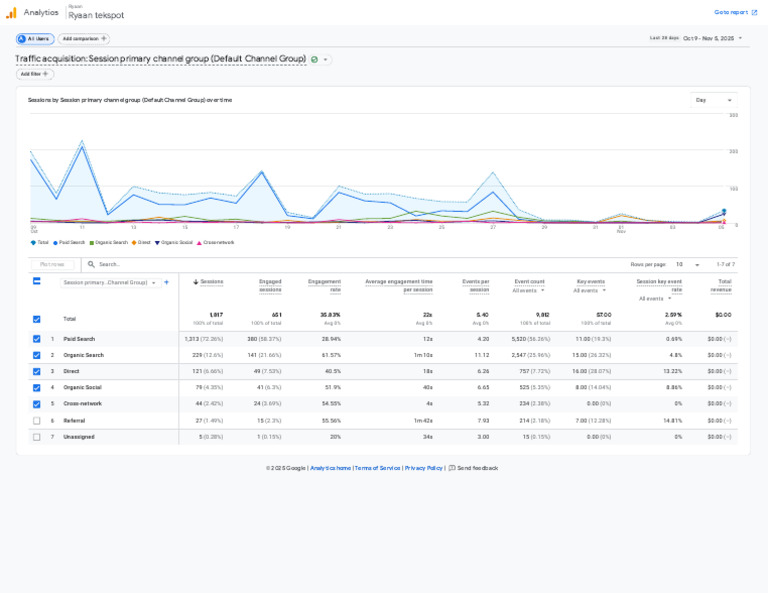This screenshot has height=593, width=768.
Task: Click the Cross-network legend triangle icon
Action: point(199,242)
